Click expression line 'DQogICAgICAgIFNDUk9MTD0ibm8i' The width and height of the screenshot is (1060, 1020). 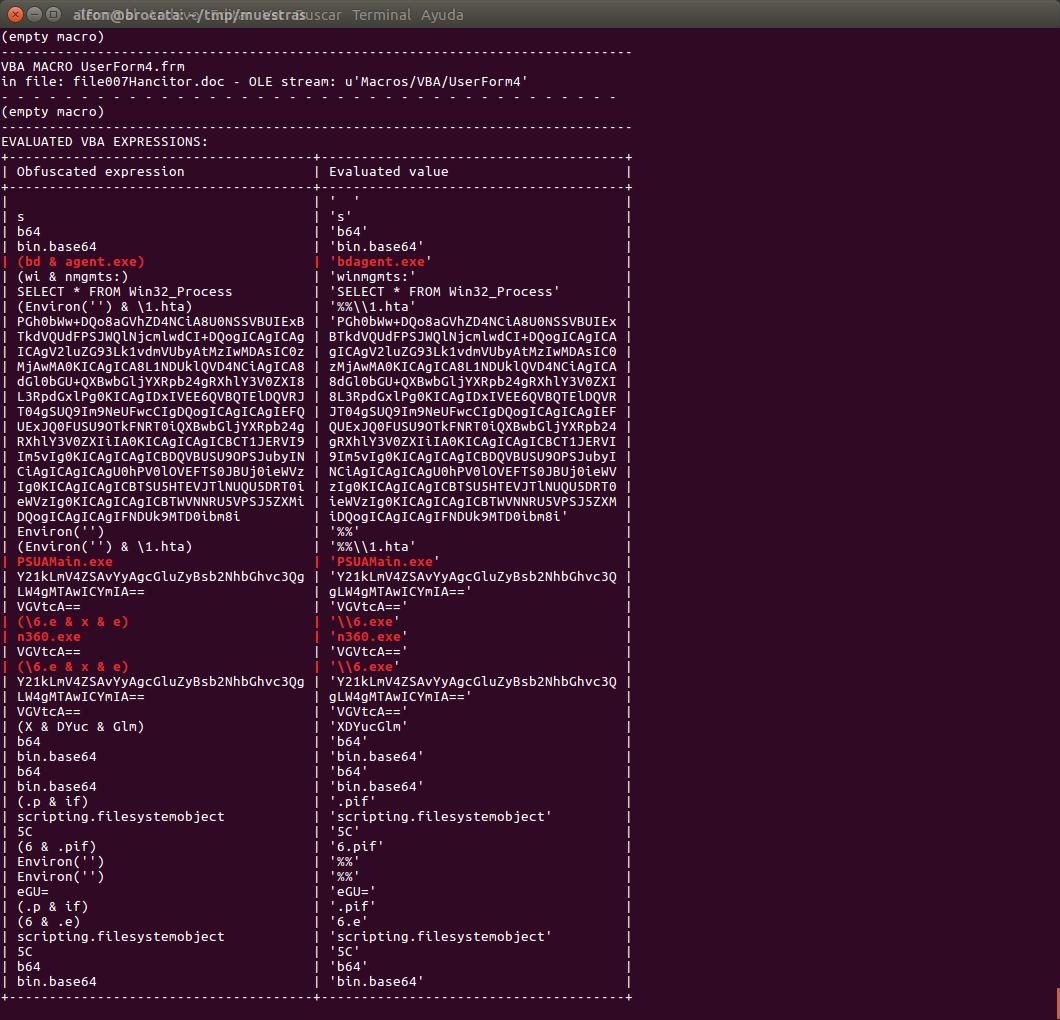click(128, 516)
